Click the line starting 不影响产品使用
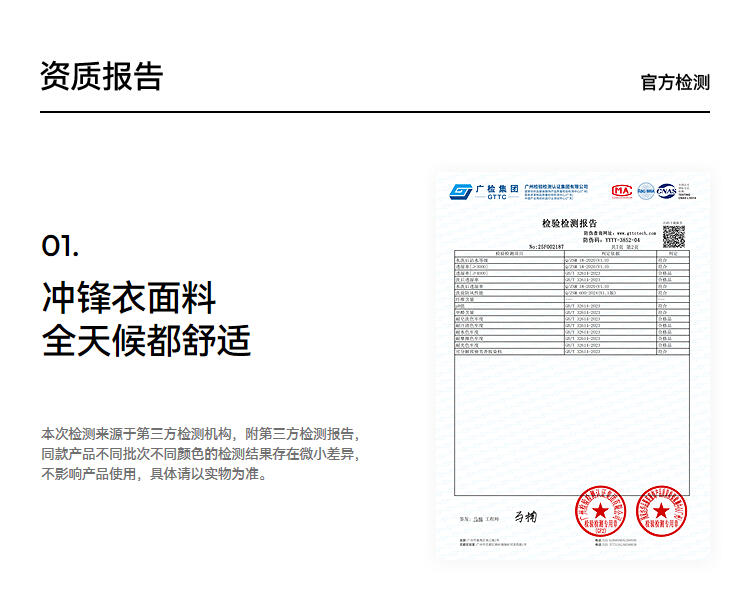750x595 pixels. pos(154,474)
